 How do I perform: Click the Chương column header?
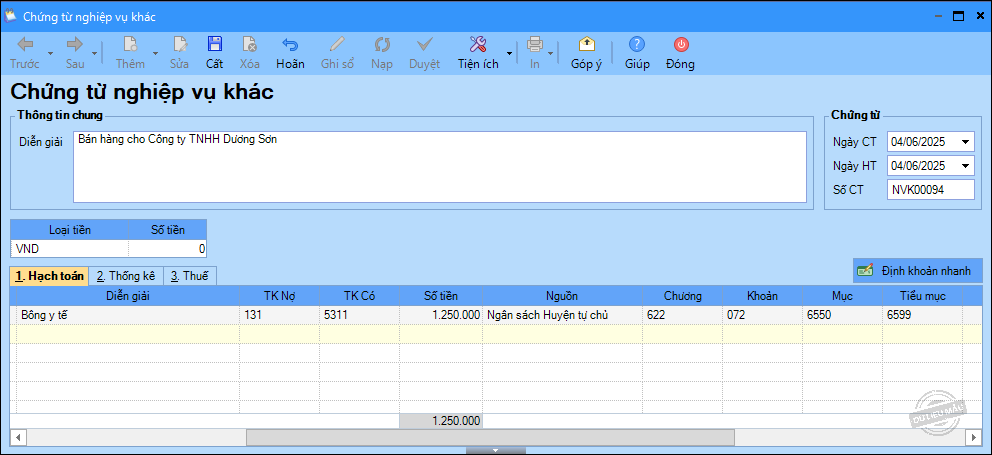[x=683, y=296]
